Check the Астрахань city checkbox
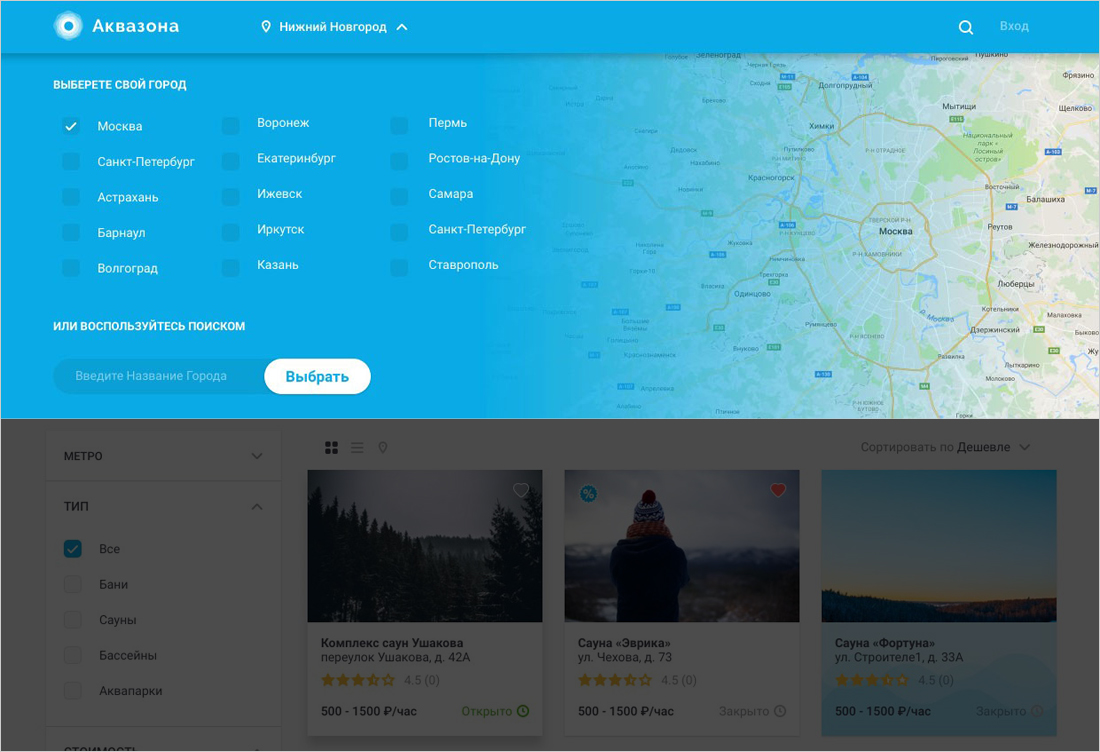 click(x=71, y=197)
